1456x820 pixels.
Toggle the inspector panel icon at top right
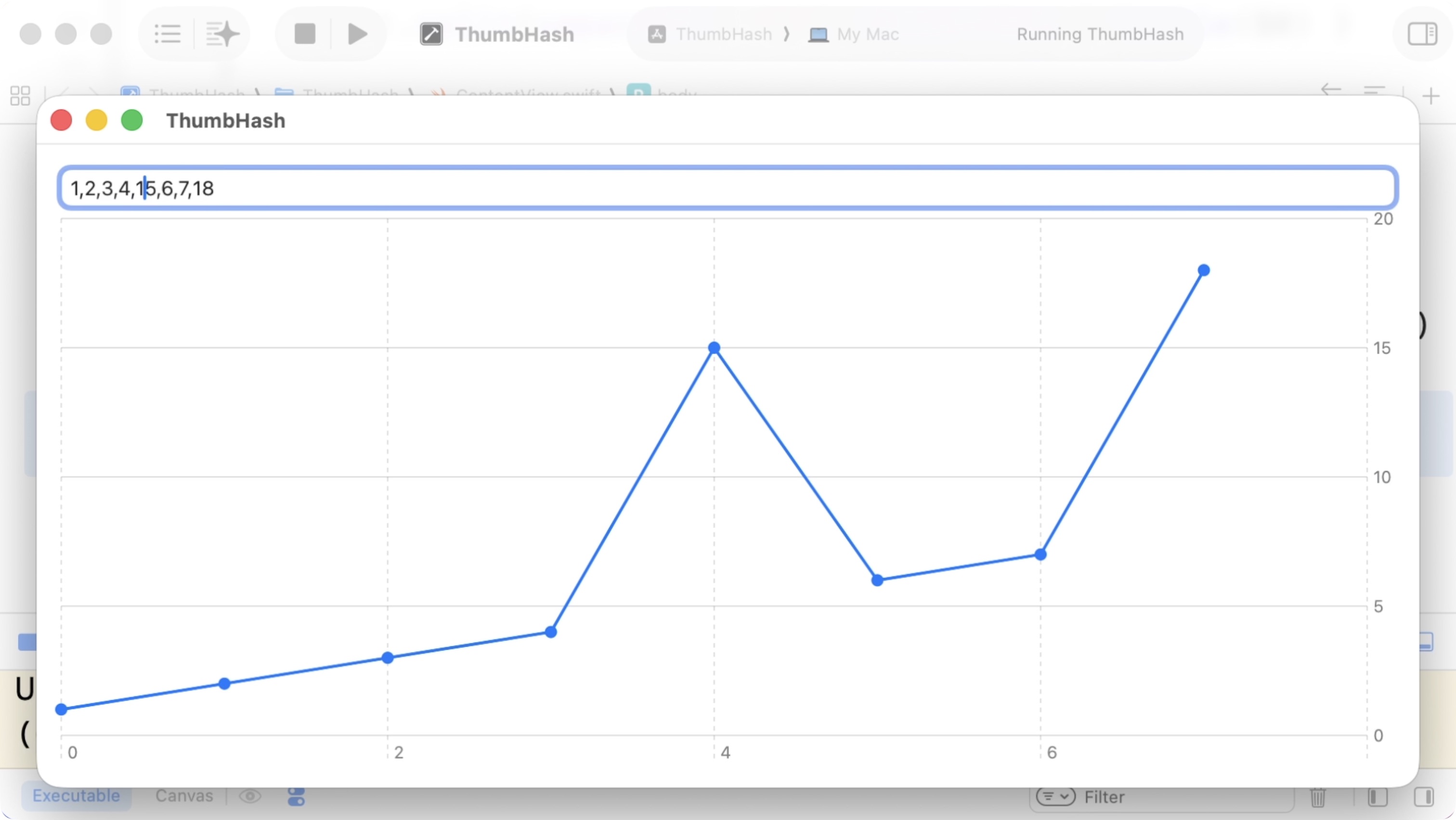click(1422, 34)
